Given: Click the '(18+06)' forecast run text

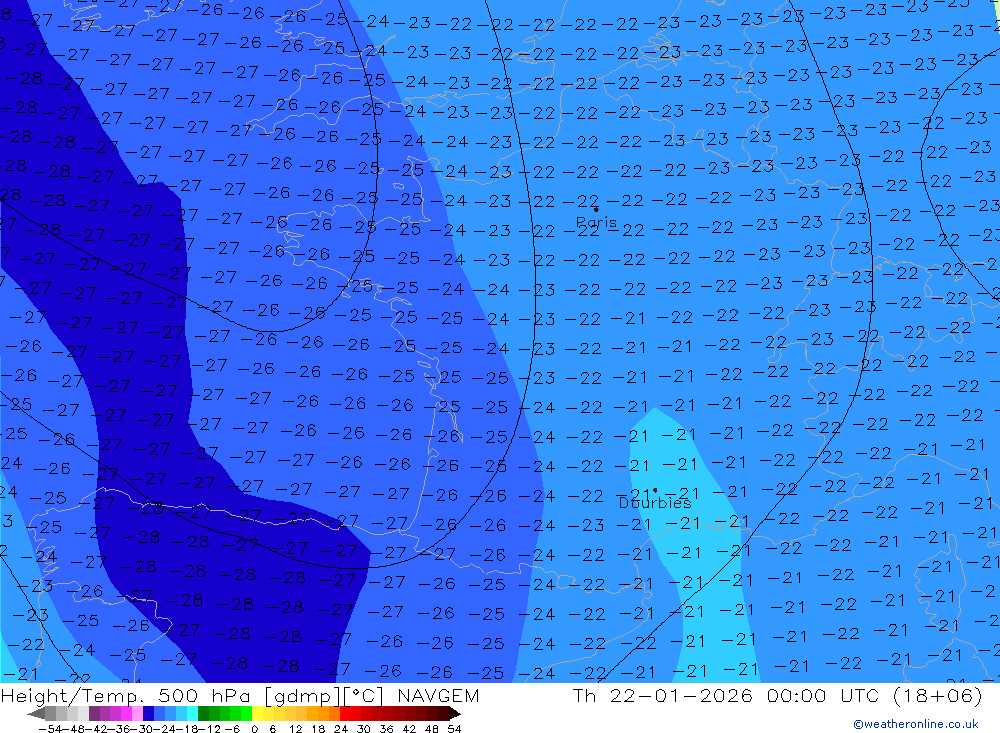Looking at the screenshot, I should tap(938, 695).
